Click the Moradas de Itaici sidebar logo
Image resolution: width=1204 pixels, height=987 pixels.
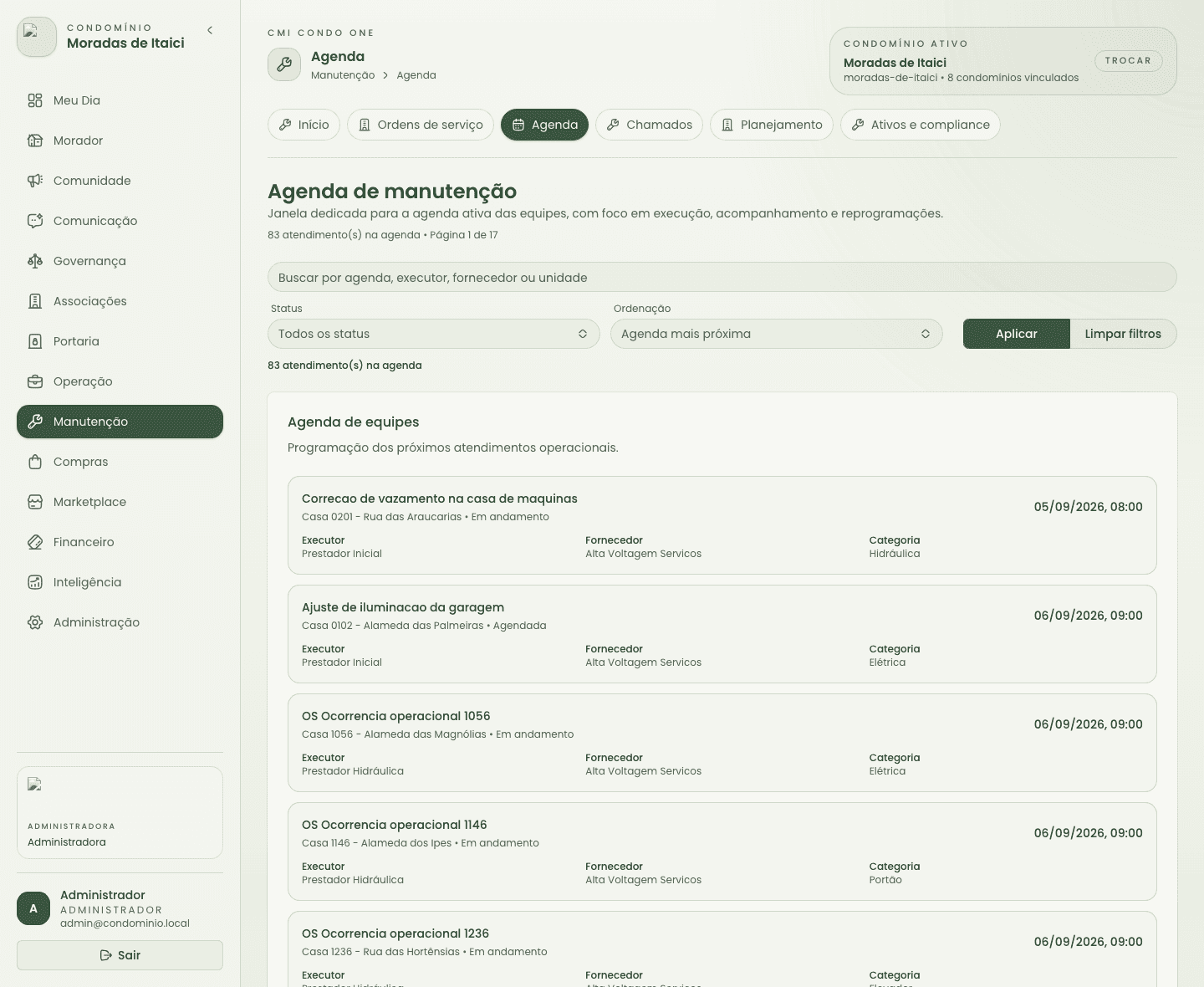tap(37, 38)
